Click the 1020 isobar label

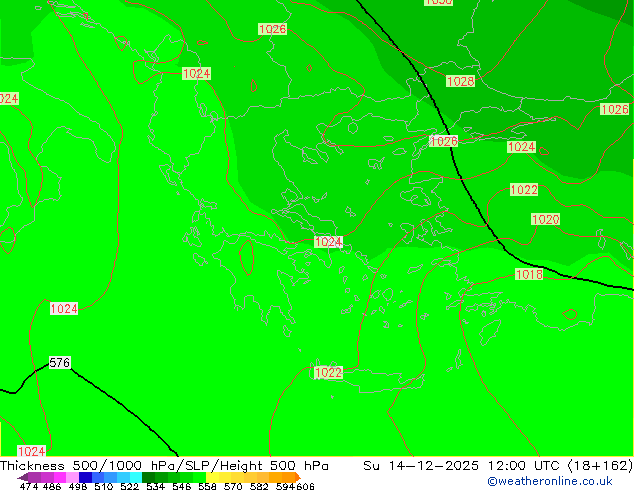pyautogui.click(x=545, y=220)
